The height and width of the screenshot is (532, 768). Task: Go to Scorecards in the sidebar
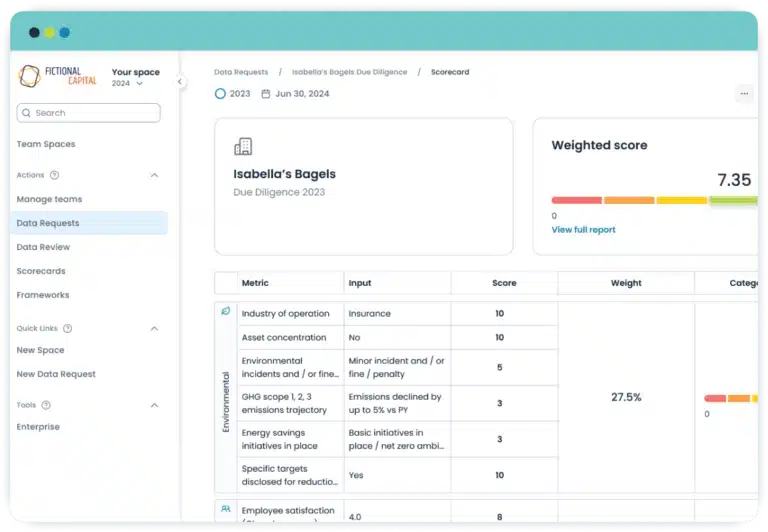pyautogui.click(x=41, y=271)
